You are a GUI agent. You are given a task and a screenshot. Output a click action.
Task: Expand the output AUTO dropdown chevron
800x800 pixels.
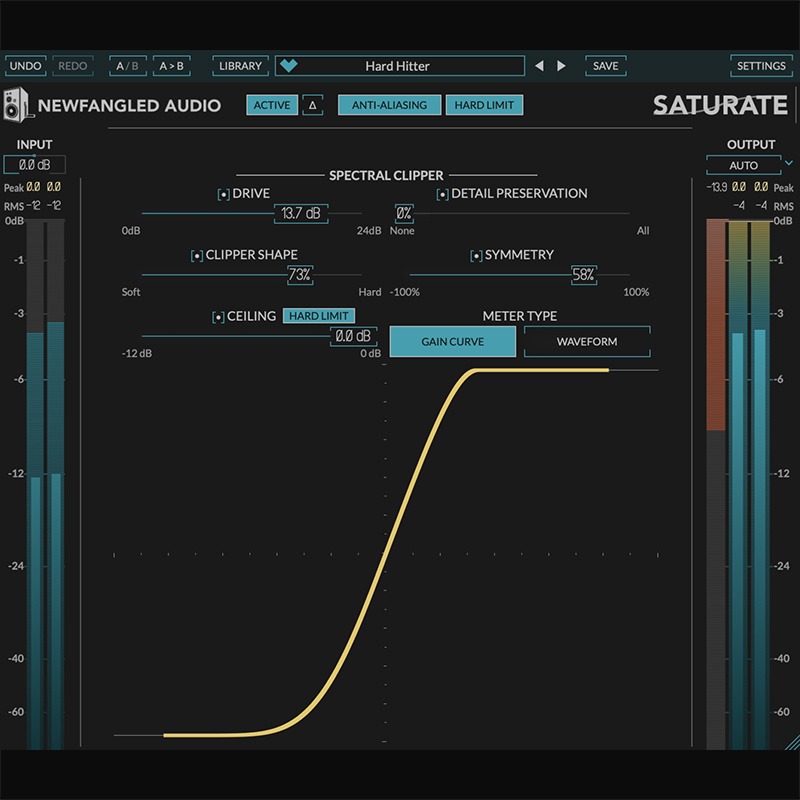(x=789, y=163)
